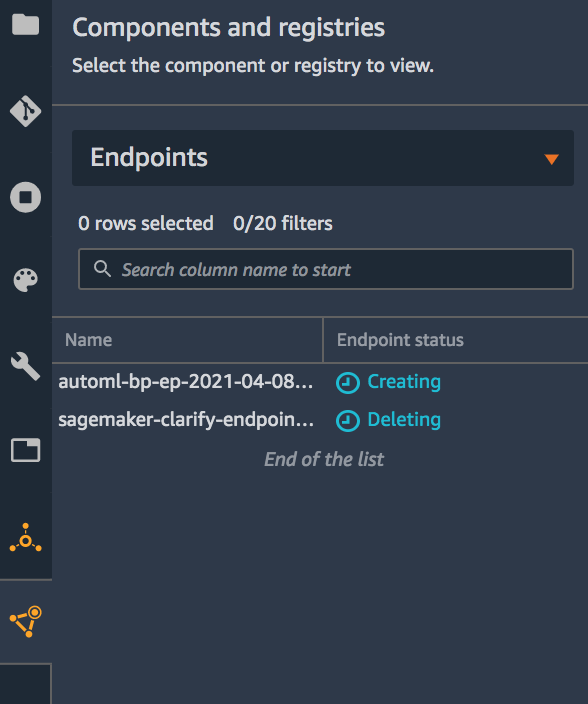Sort by Endpoint status column header
This screenshot has height=704, width=588.
point(400,340)
